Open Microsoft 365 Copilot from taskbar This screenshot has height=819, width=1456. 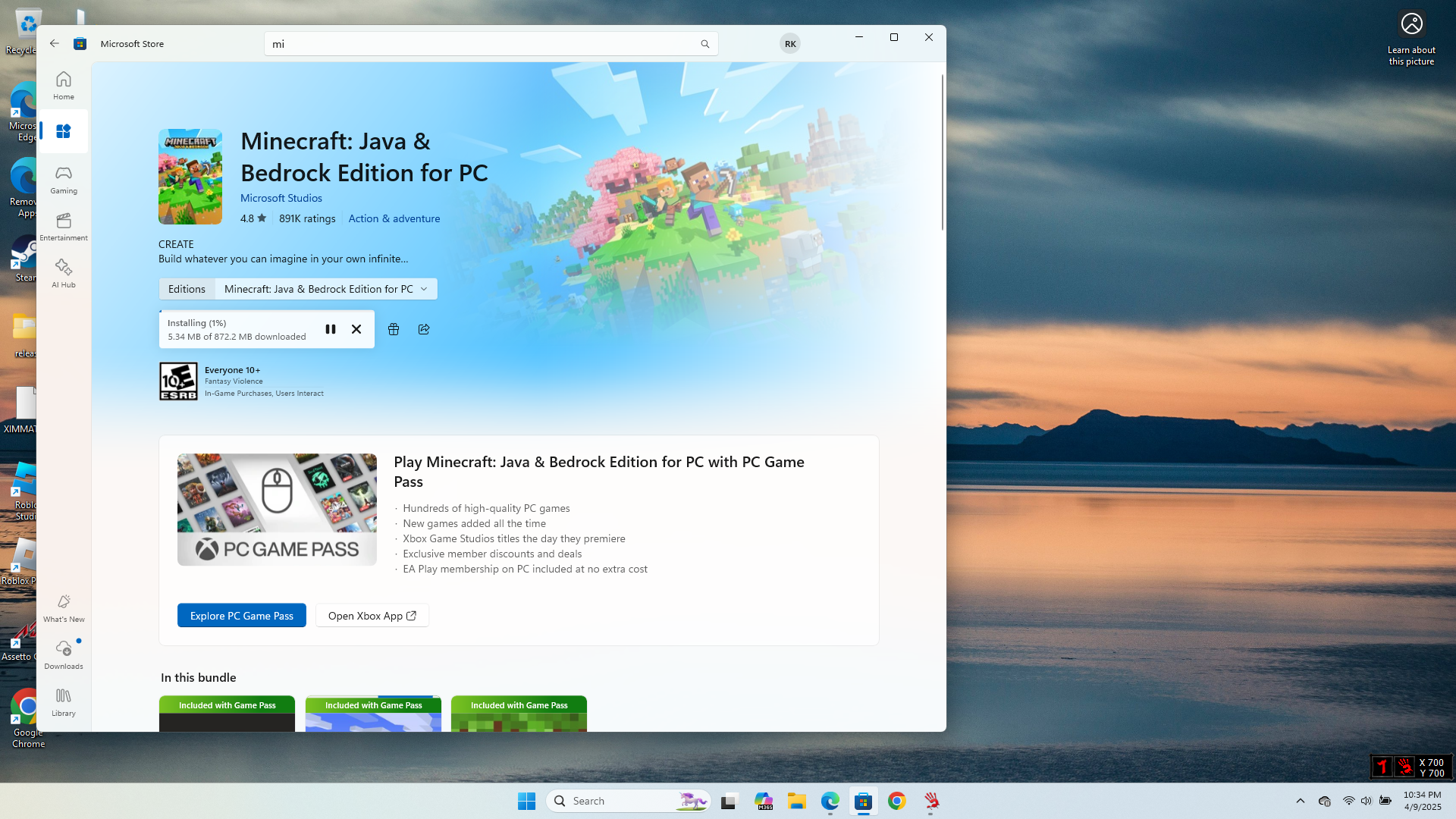pyautogui.click(x=763, y=801)
